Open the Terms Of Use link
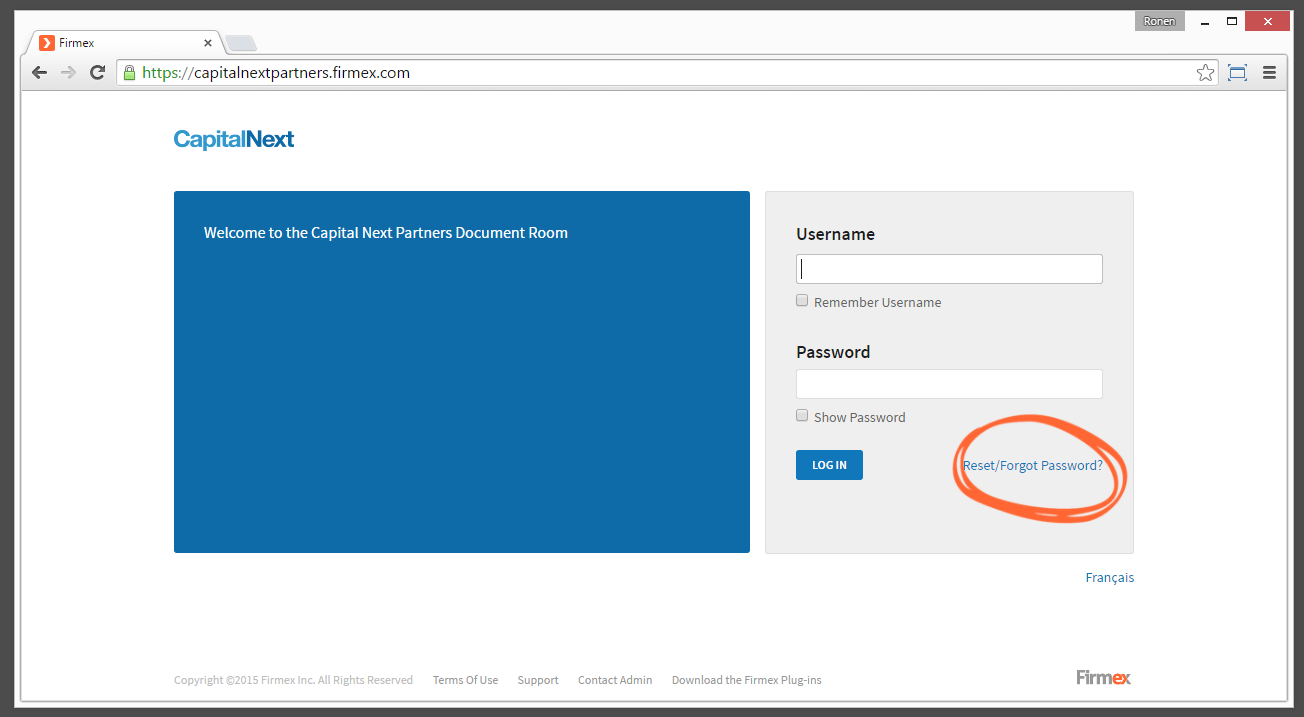1304x717 pixels. (465, 680)
